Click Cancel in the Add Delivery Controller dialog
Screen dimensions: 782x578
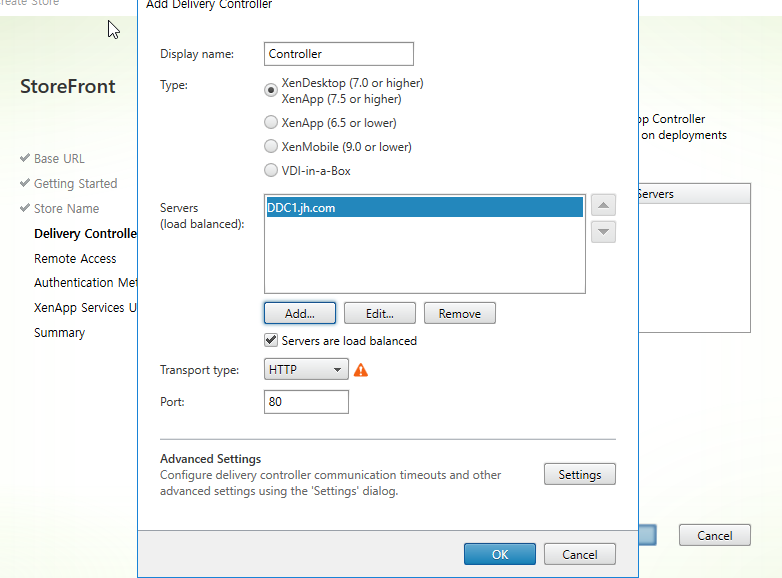[x=580, y=554]
